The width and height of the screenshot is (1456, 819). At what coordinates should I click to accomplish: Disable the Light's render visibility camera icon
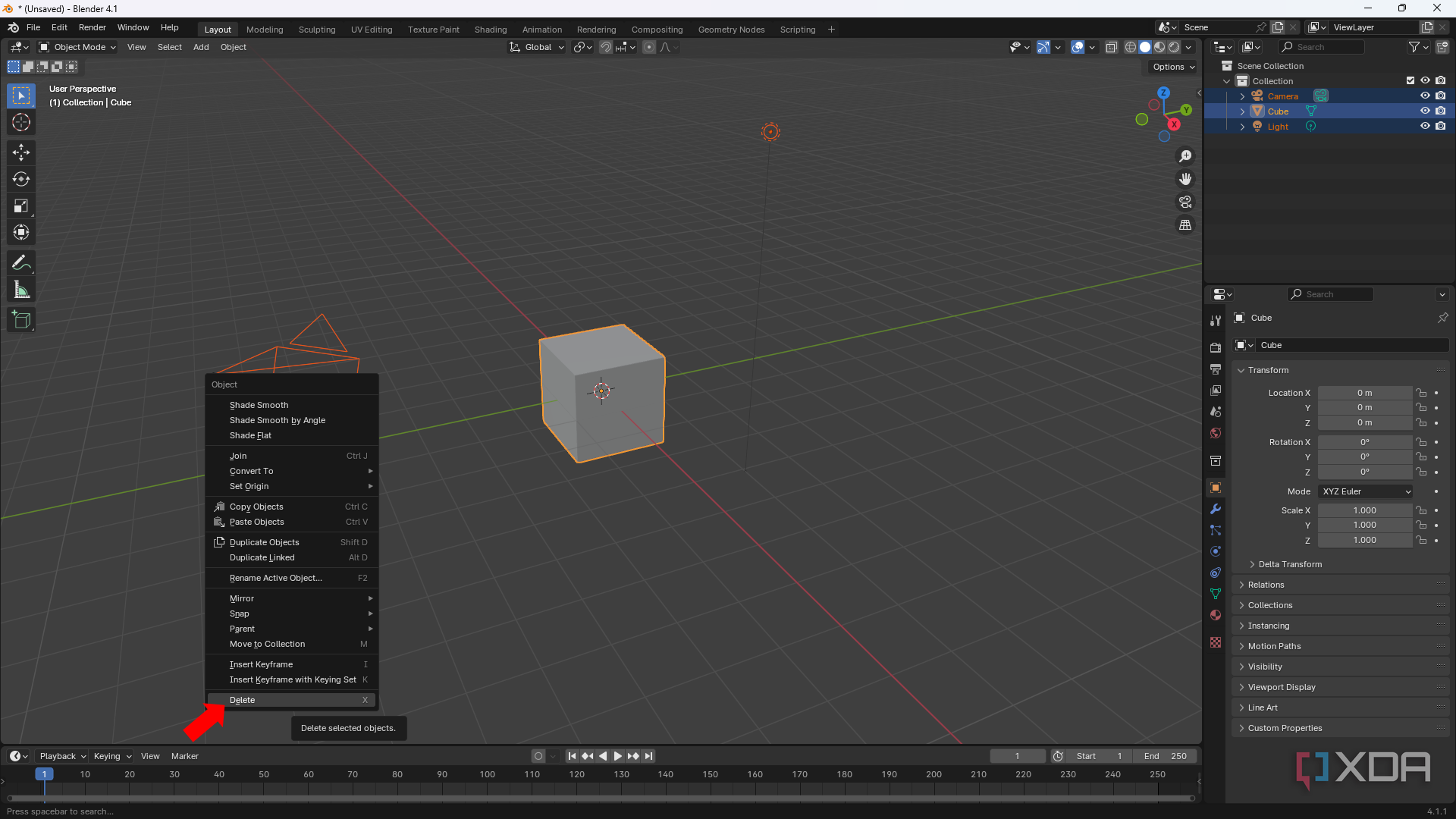coord(1442,127)
